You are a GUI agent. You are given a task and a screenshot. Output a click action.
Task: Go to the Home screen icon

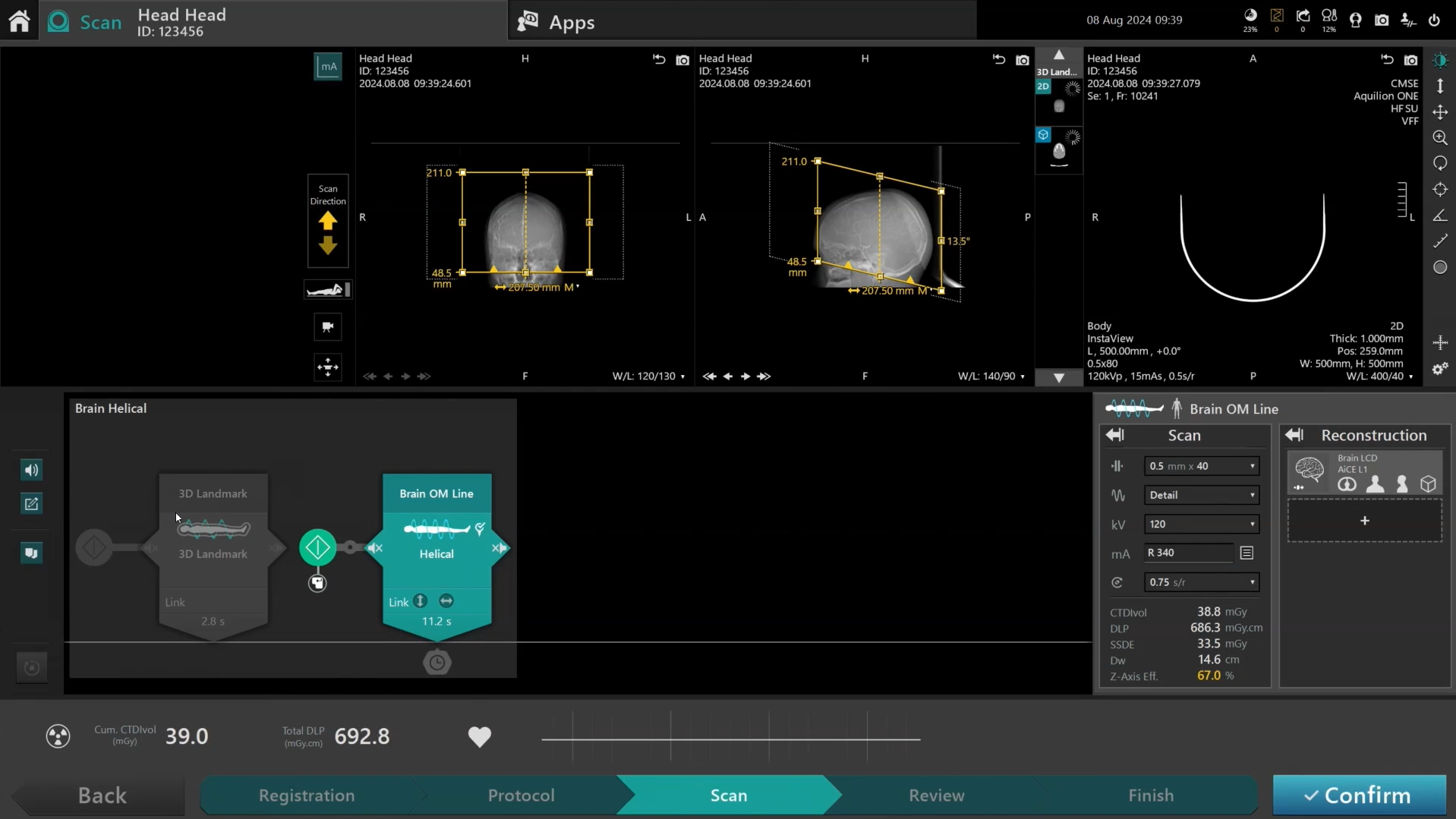point(19,20)
